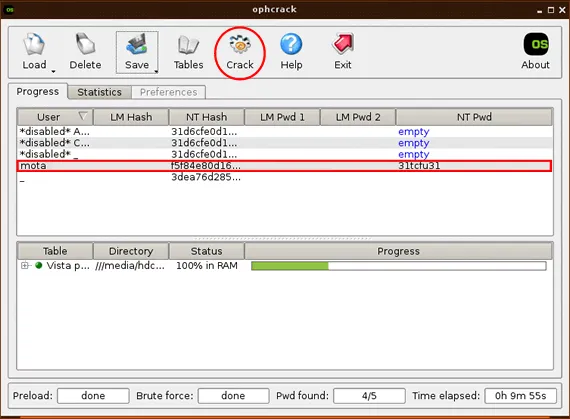The width and height of the screenshot is (570, 419).
Task: Click the ///media/hdc... directory cell
Action: [130, 266]
